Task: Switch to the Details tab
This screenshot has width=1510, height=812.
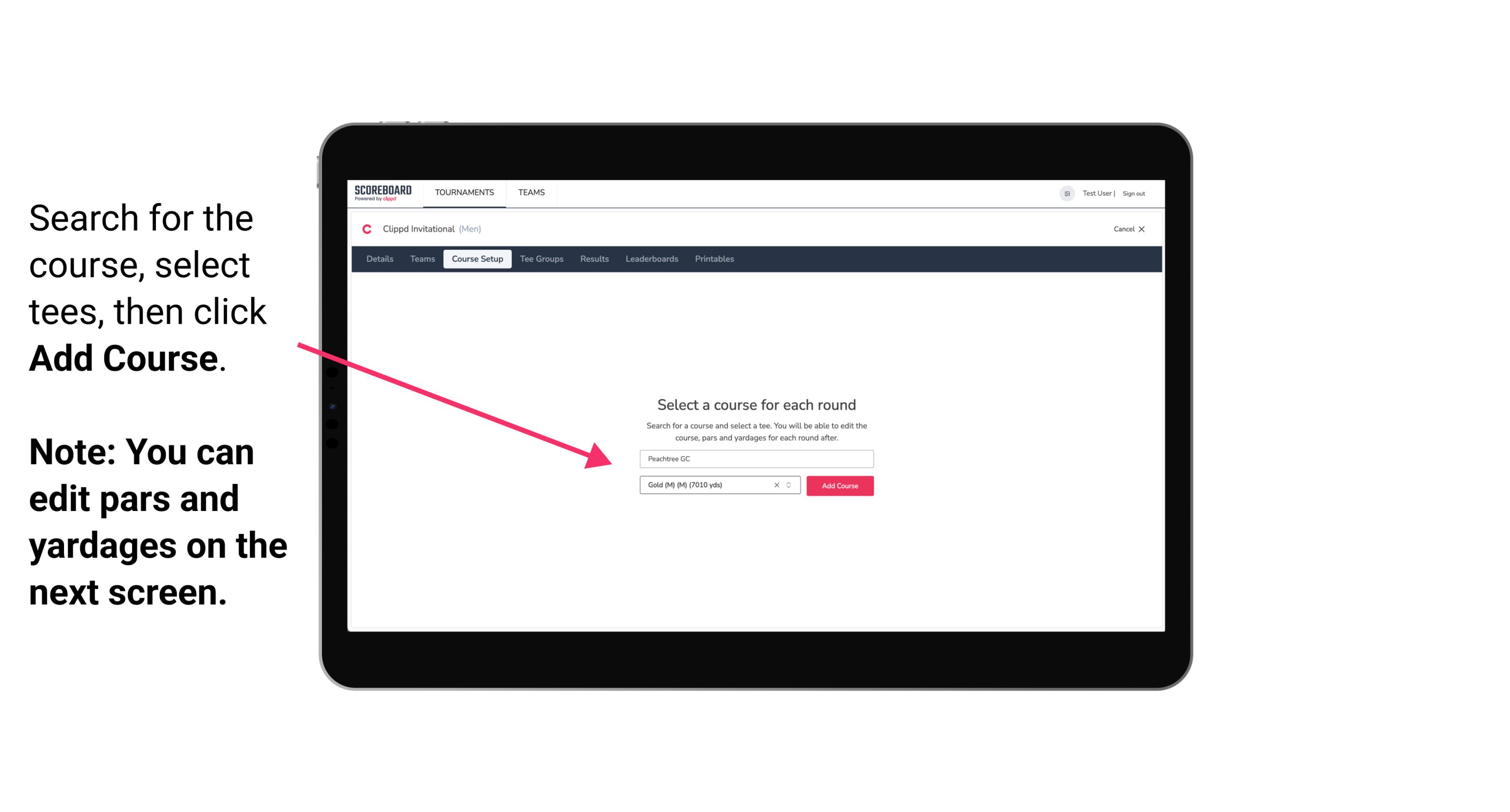Action: pos(379,259)
